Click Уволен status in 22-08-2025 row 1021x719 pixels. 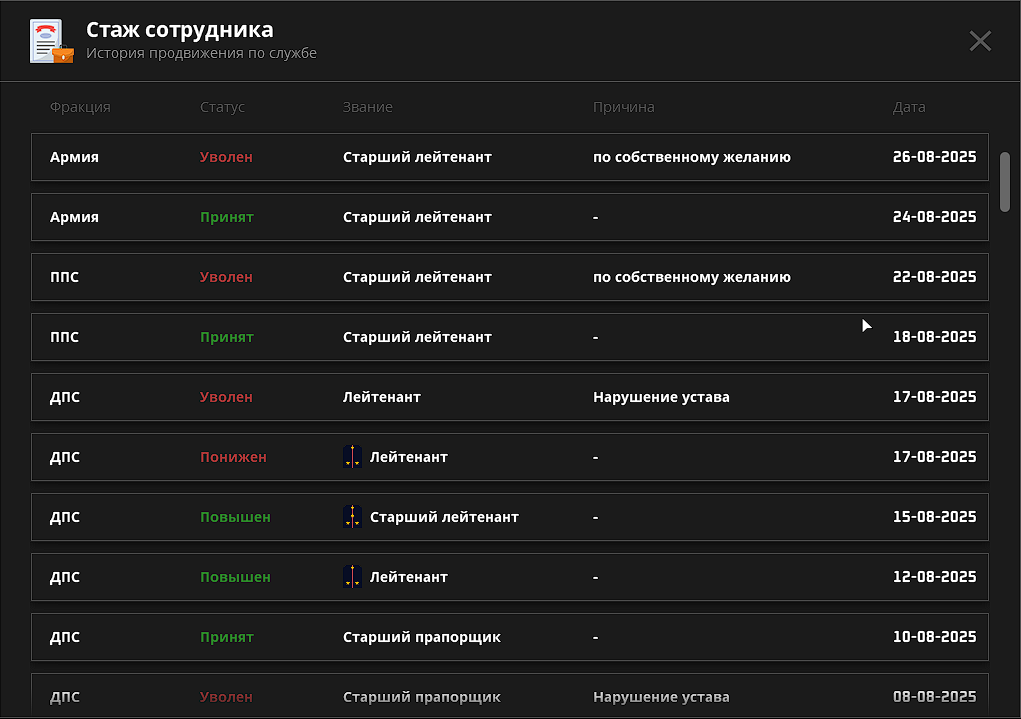click(x=226, y=277)
